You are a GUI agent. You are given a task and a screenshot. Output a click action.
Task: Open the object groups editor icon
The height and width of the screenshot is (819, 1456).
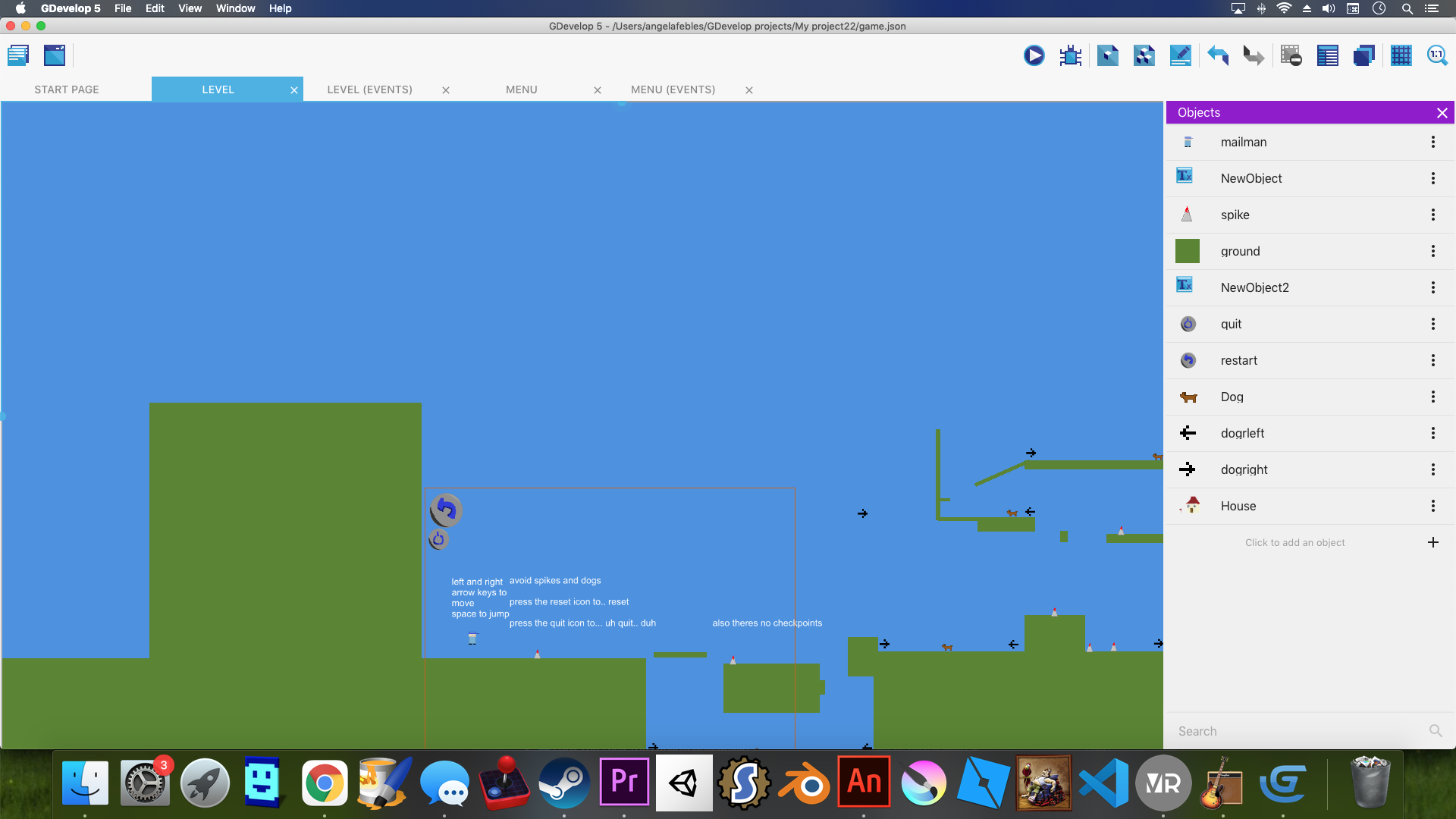(x=1144, y=55)
